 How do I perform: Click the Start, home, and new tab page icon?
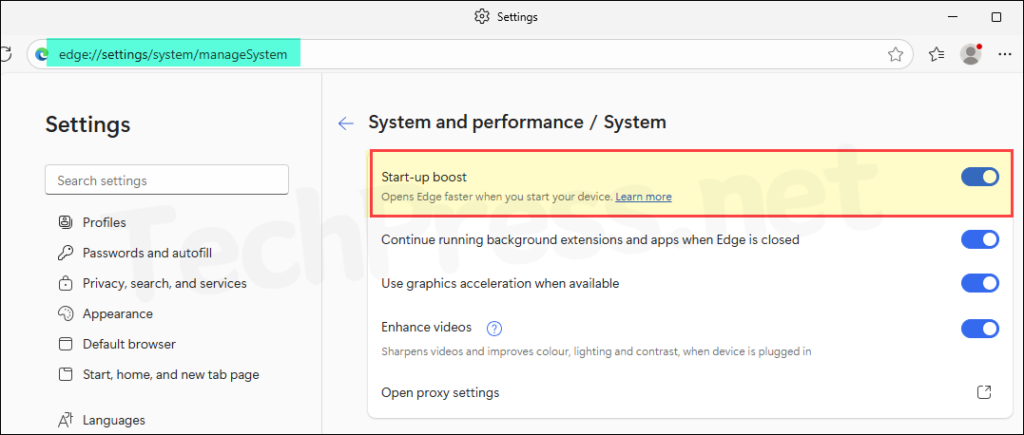coord(65,375)
